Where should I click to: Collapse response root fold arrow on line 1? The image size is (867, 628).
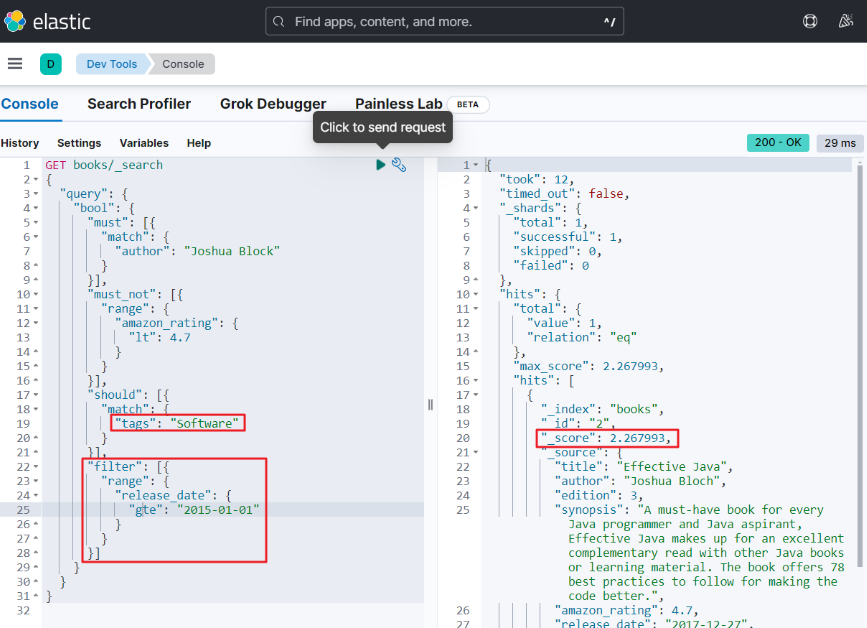pos(476,165)
